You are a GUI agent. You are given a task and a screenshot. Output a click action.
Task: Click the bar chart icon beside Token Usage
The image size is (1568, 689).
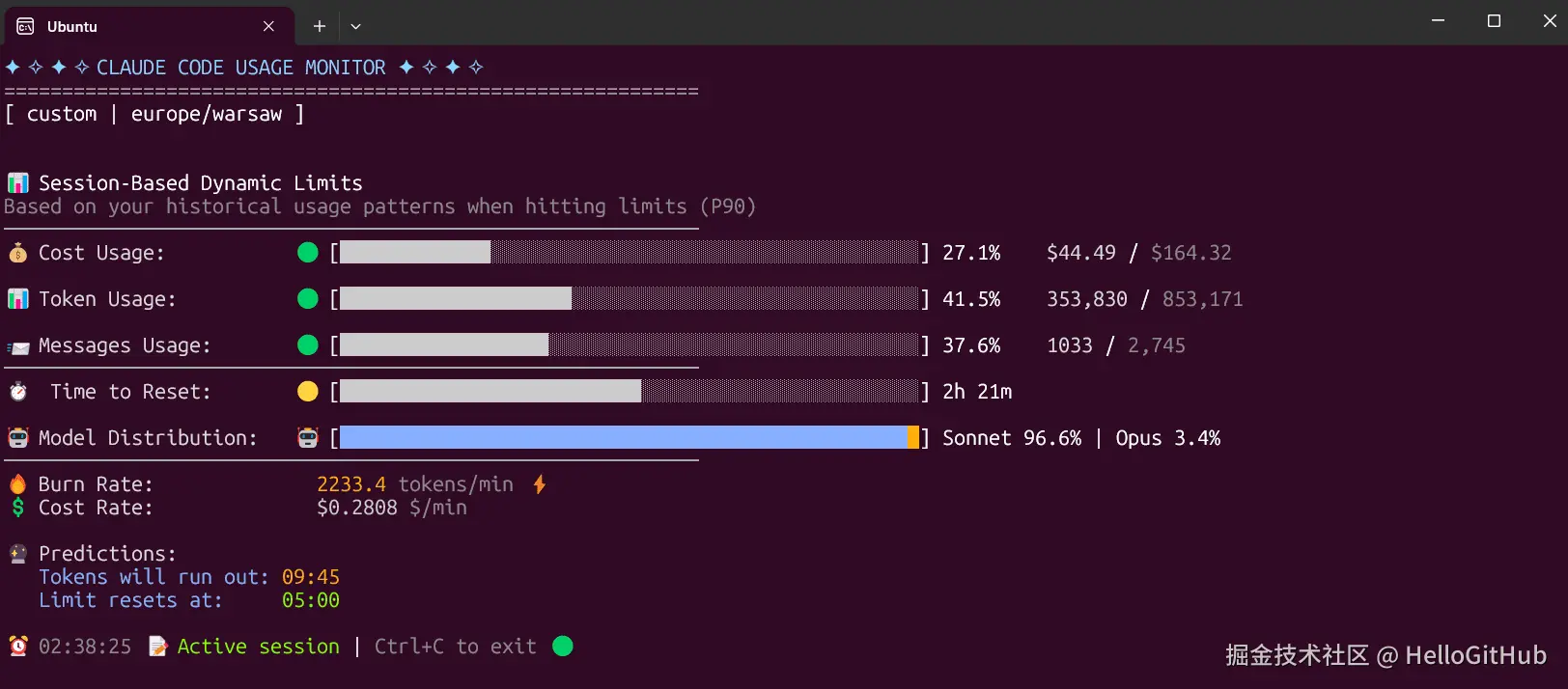(17, 299)
